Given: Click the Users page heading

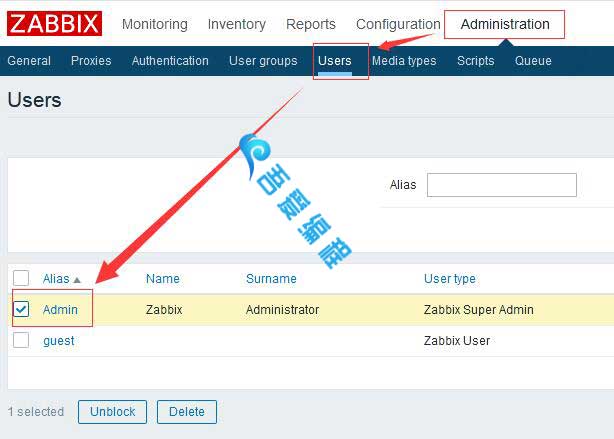Looking at the screenshot, I should tap(34, 100).
